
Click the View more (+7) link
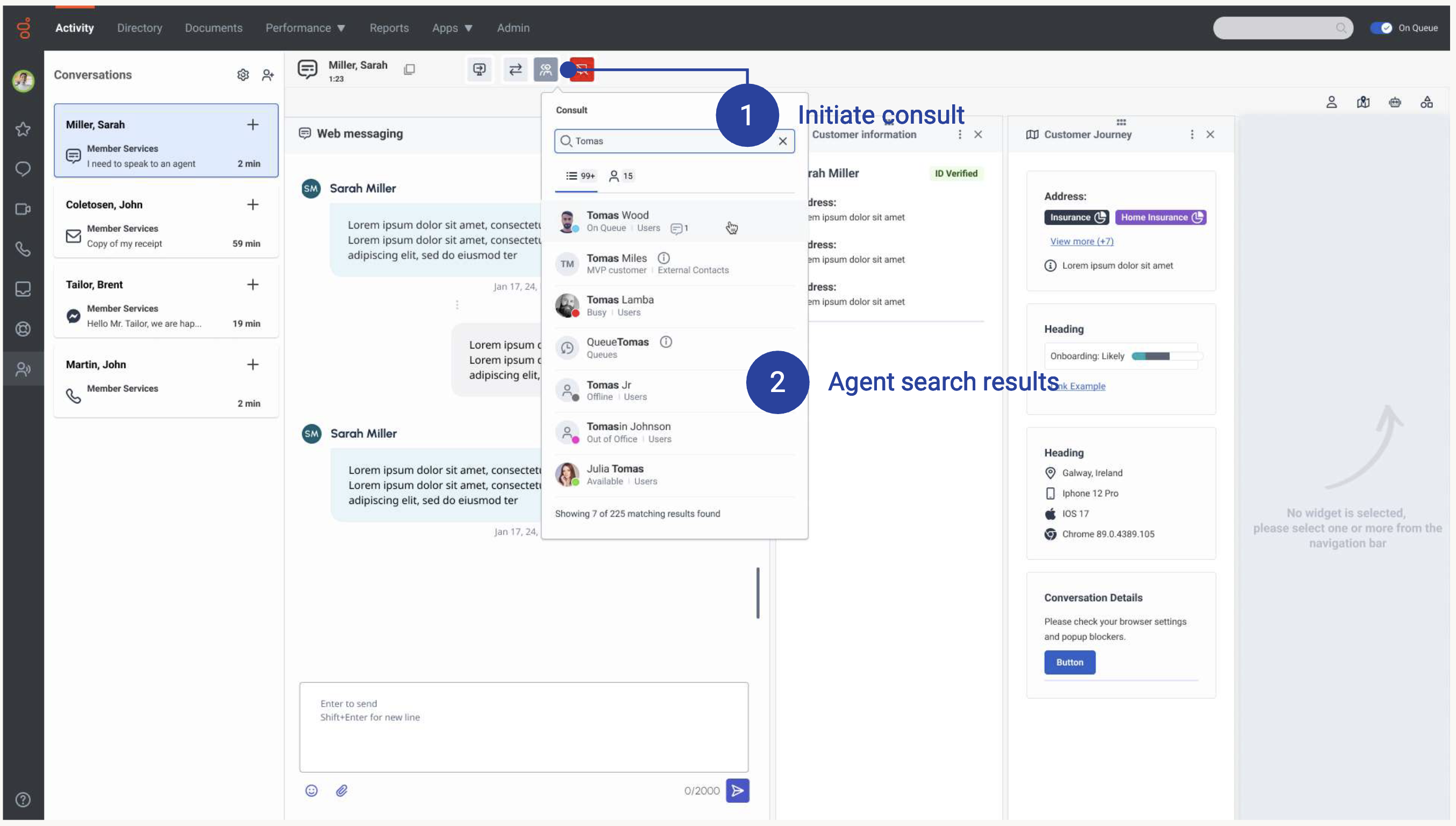click(x=1081, y=241)
